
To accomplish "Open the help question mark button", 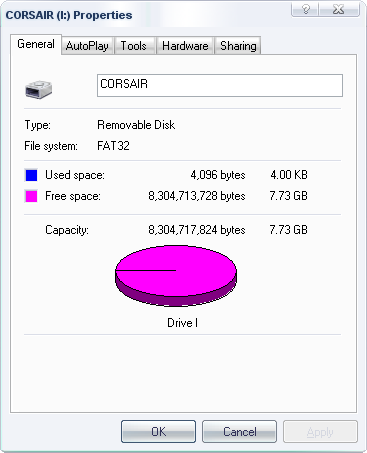I will [305, 9].
